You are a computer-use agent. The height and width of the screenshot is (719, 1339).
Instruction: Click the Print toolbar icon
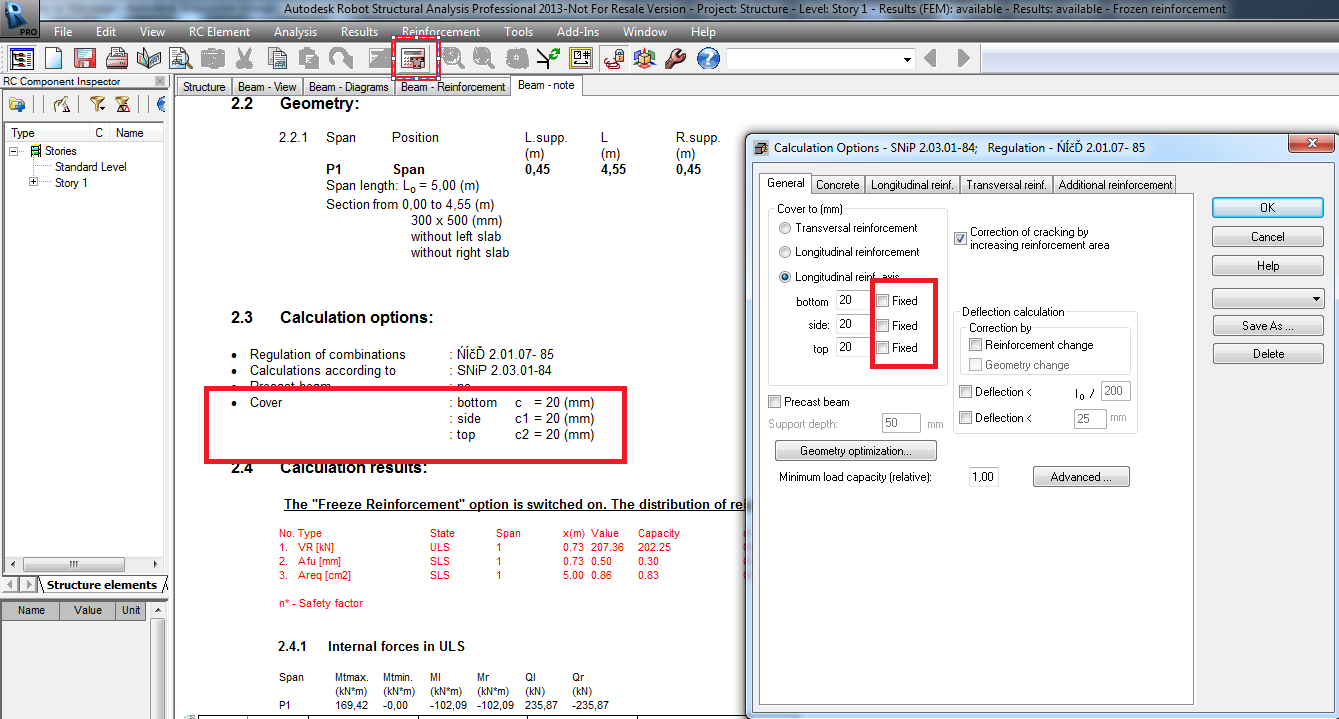117,59
